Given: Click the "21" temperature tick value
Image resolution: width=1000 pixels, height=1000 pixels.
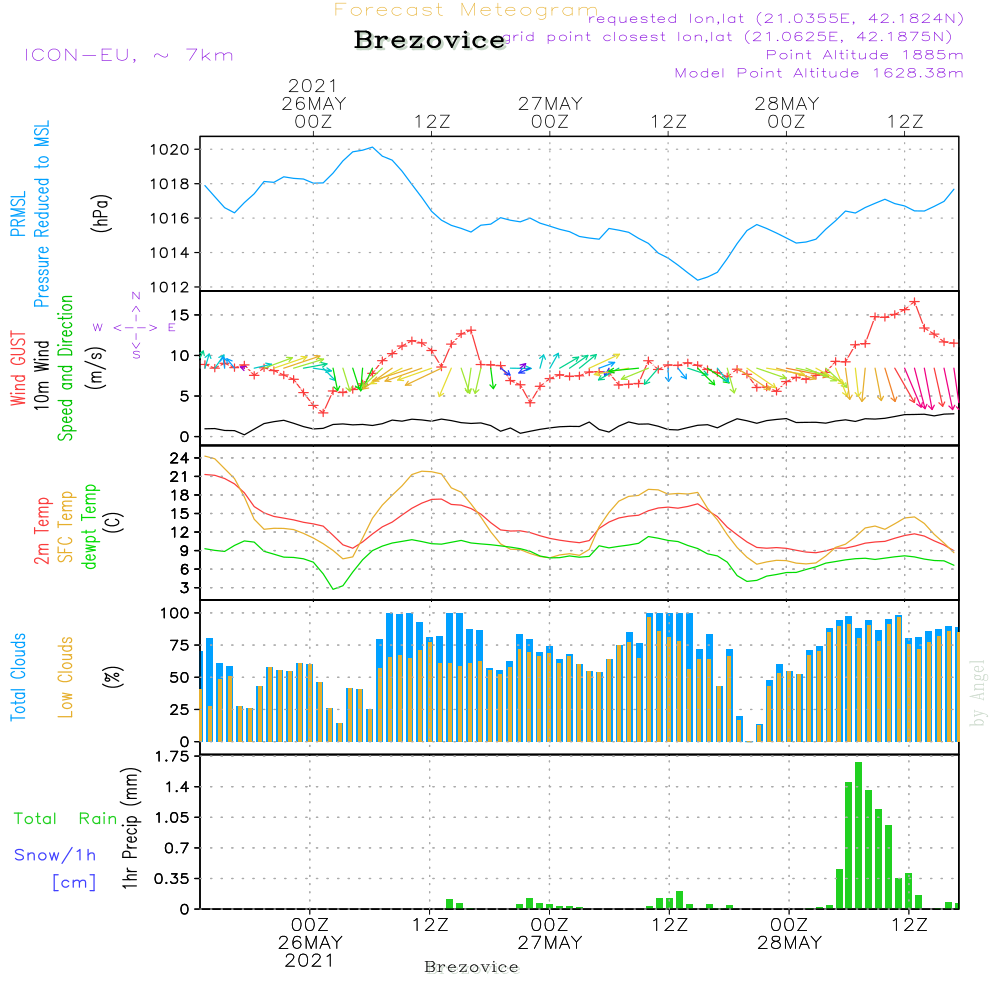Looking at the screenshot, I should pos(179,476).
